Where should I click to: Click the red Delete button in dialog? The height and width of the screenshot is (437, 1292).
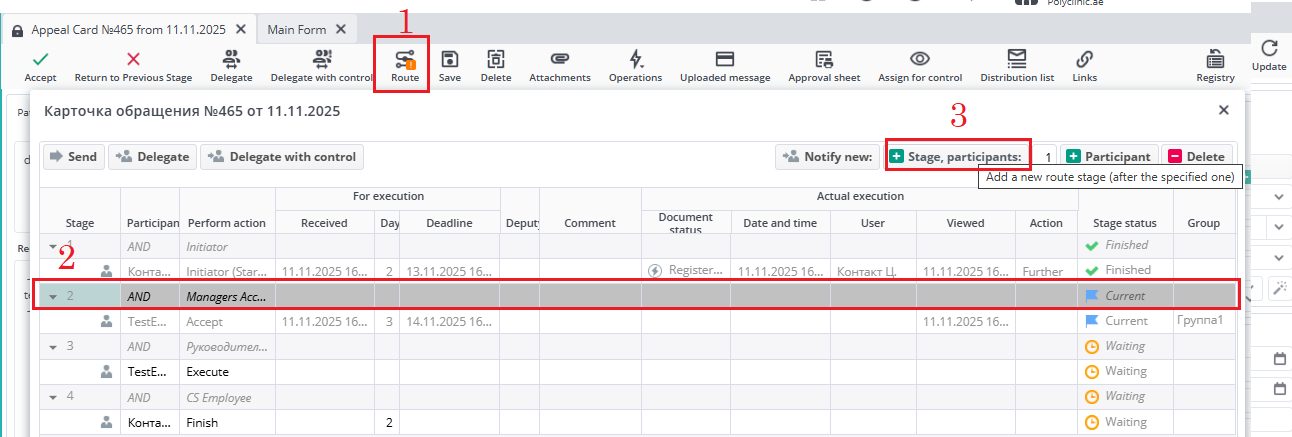tap(1196, 157)
